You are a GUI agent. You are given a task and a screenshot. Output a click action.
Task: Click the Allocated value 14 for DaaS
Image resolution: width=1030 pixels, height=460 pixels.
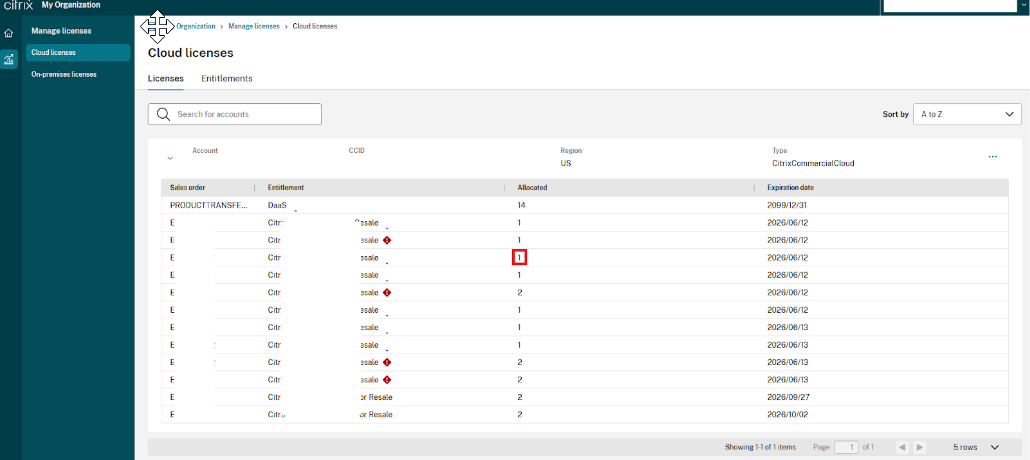pyautogui.click(x=521, y=205)
